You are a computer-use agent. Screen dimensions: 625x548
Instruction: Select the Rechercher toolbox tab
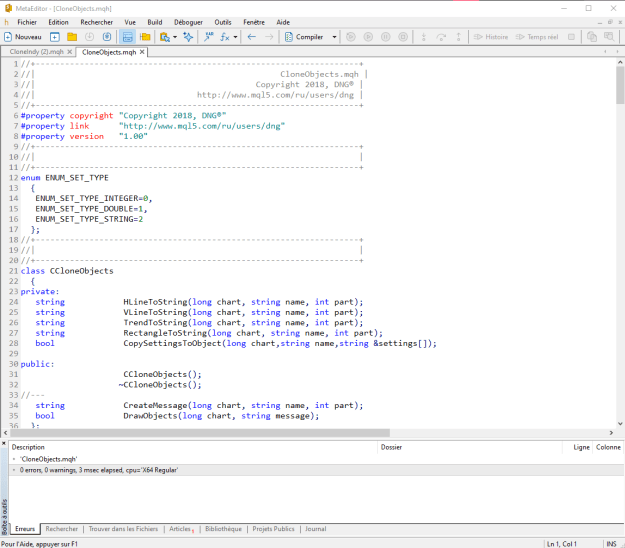pos(62,529)
